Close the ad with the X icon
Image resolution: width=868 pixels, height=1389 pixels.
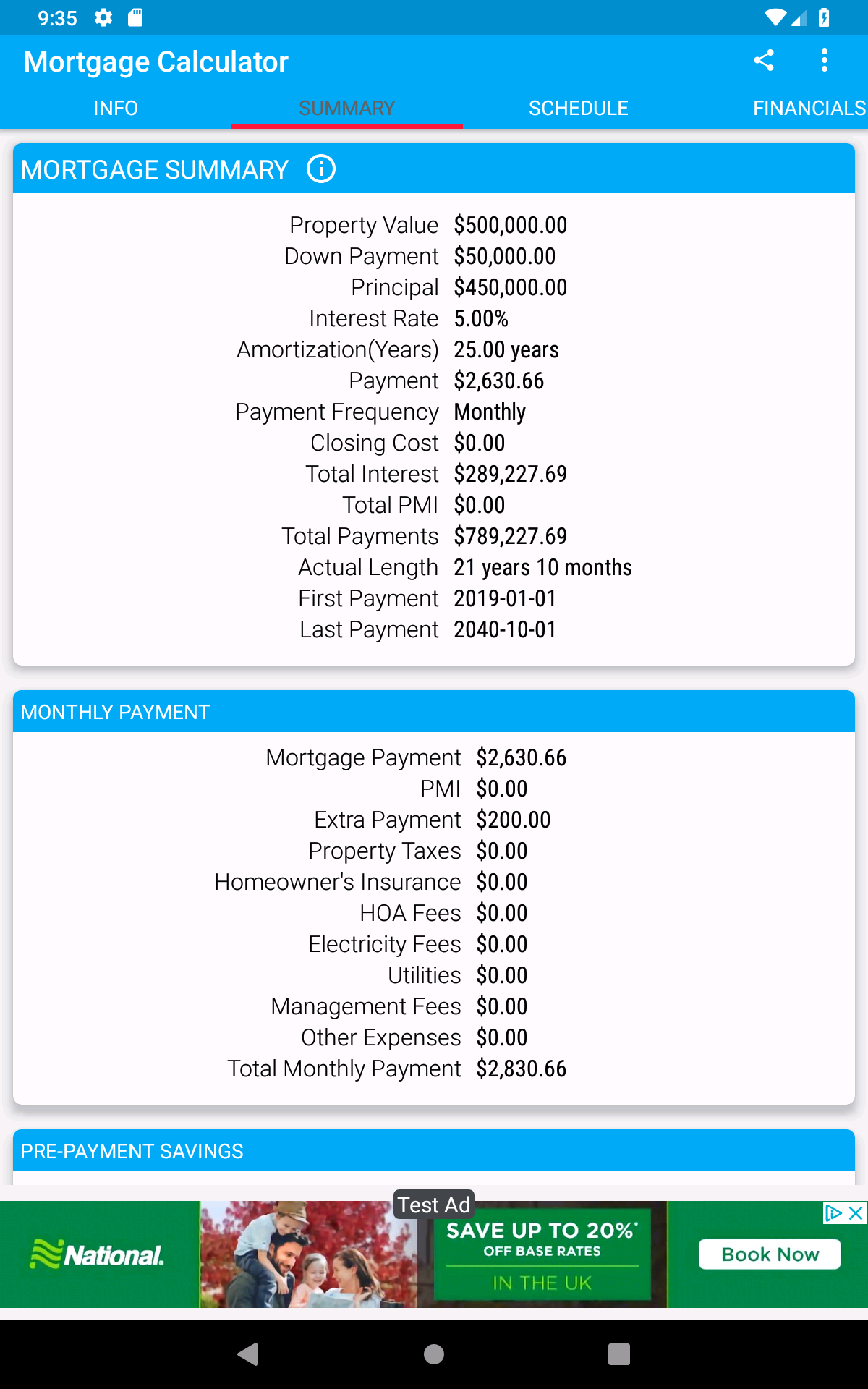tap(856, 1213)
